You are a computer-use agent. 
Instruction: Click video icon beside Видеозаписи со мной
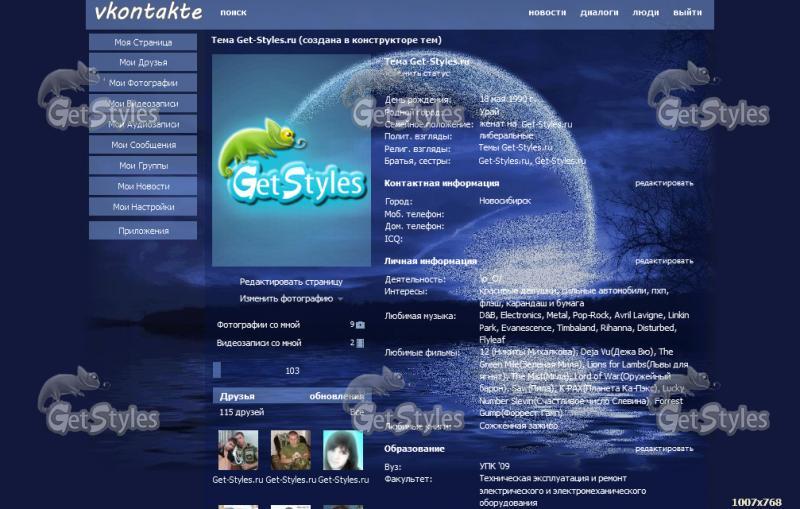pyautogui.click(x=361, y=343)
